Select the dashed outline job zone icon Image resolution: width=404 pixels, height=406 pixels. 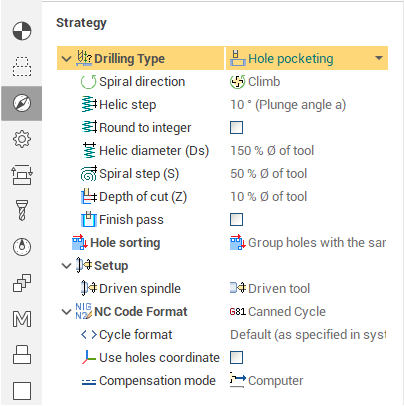click(22, 67)
